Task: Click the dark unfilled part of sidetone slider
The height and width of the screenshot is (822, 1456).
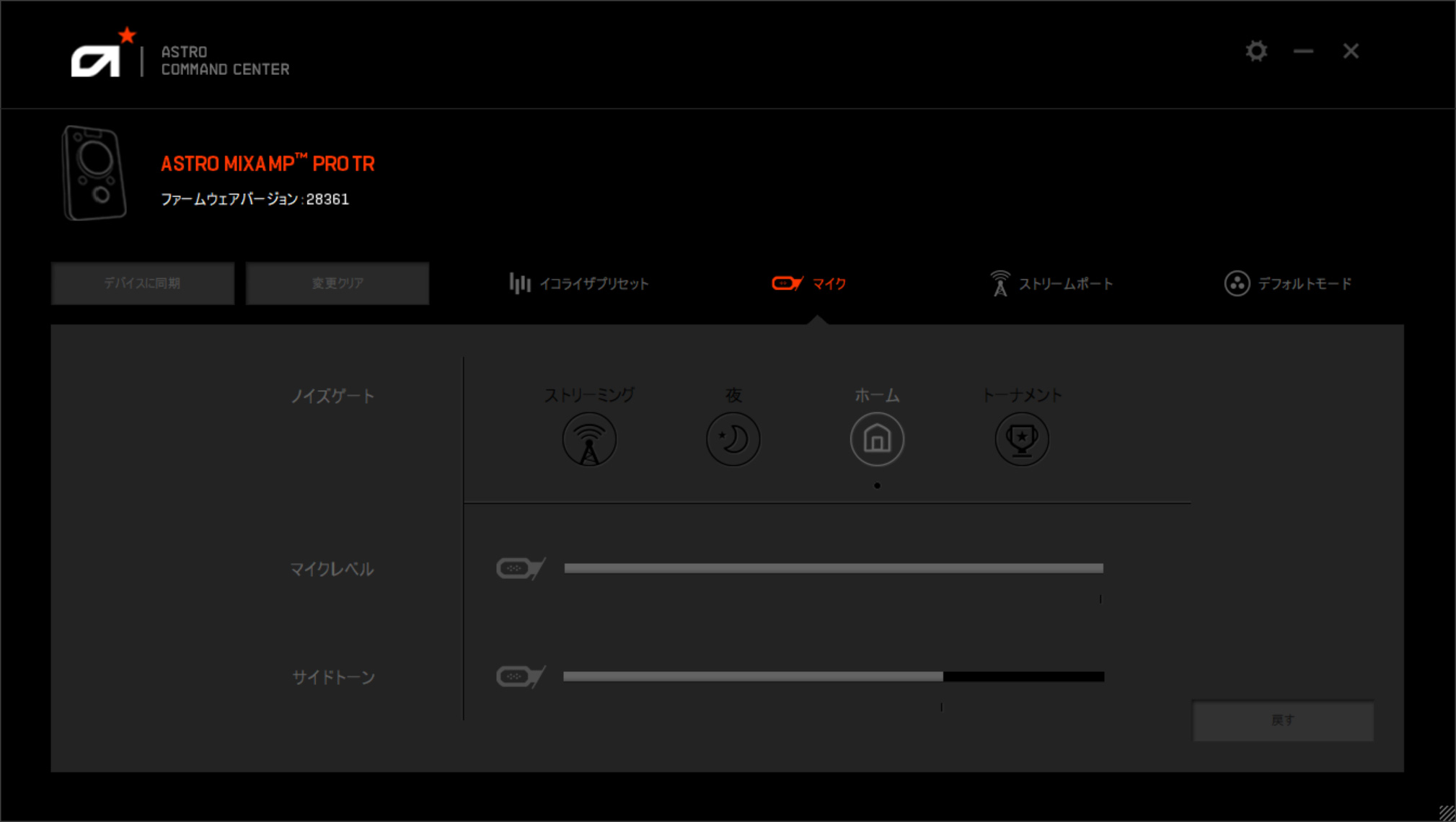Action: 1023,677
